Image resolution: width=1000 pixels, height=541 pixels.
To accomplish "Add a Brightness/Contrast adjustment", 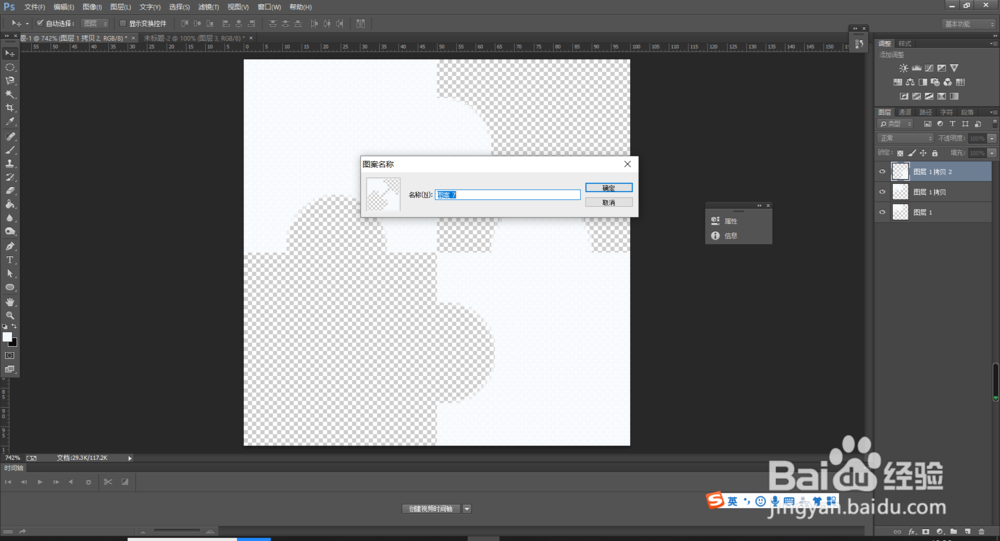I will coord(903,68).
